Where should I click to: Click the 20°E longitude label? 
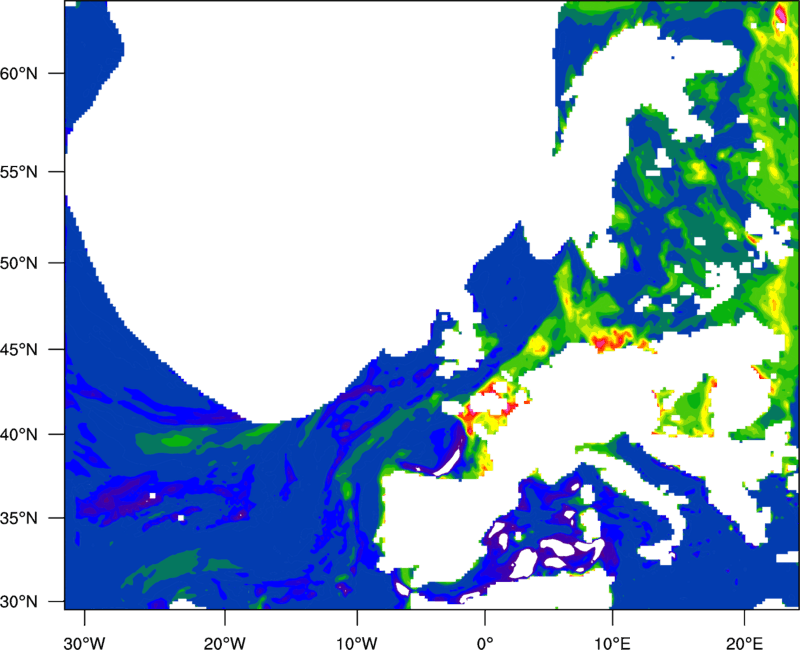(744, 643)
